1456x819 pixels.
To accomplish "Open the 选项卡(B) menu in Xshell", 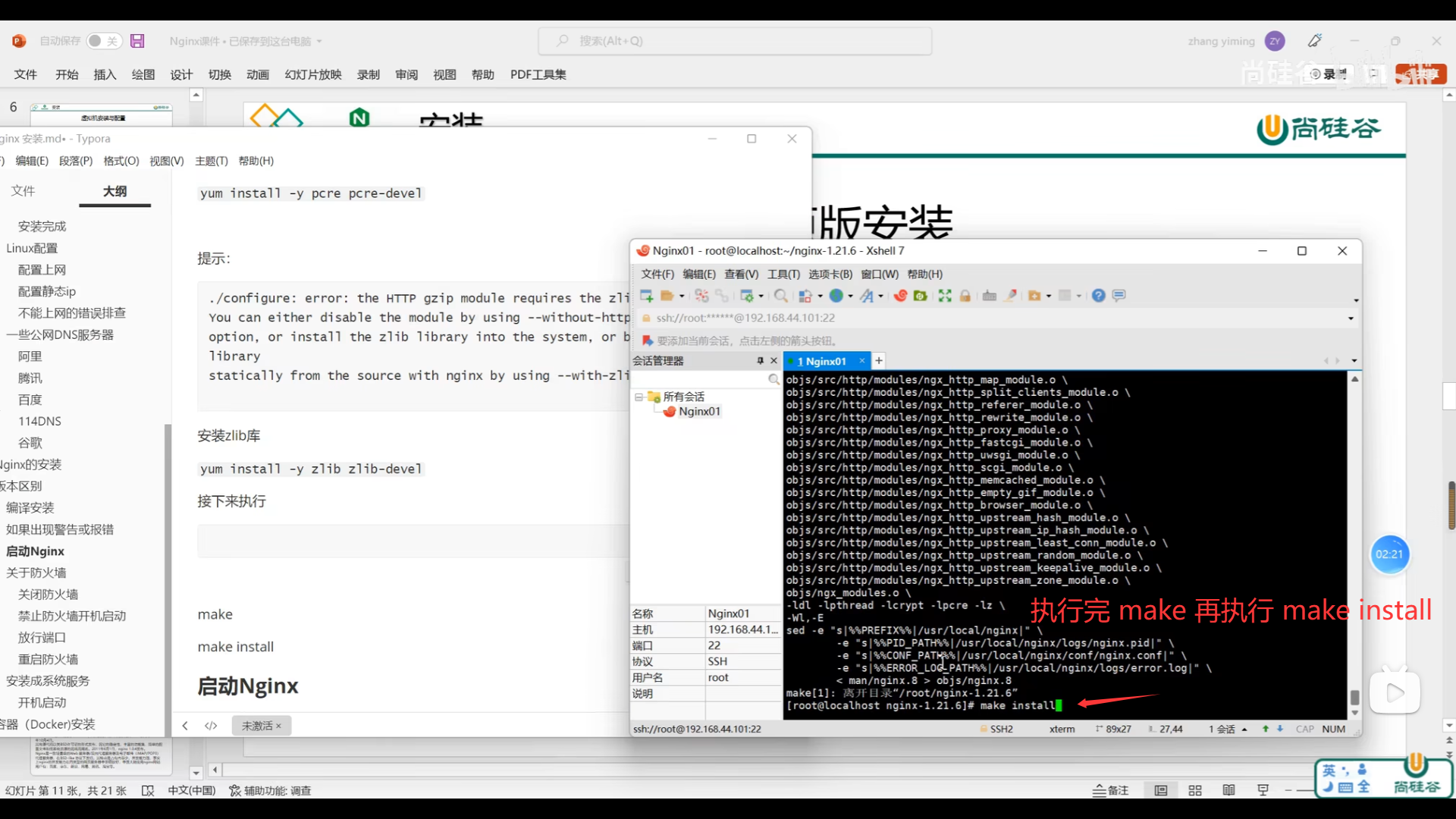I will pos(830,274).
